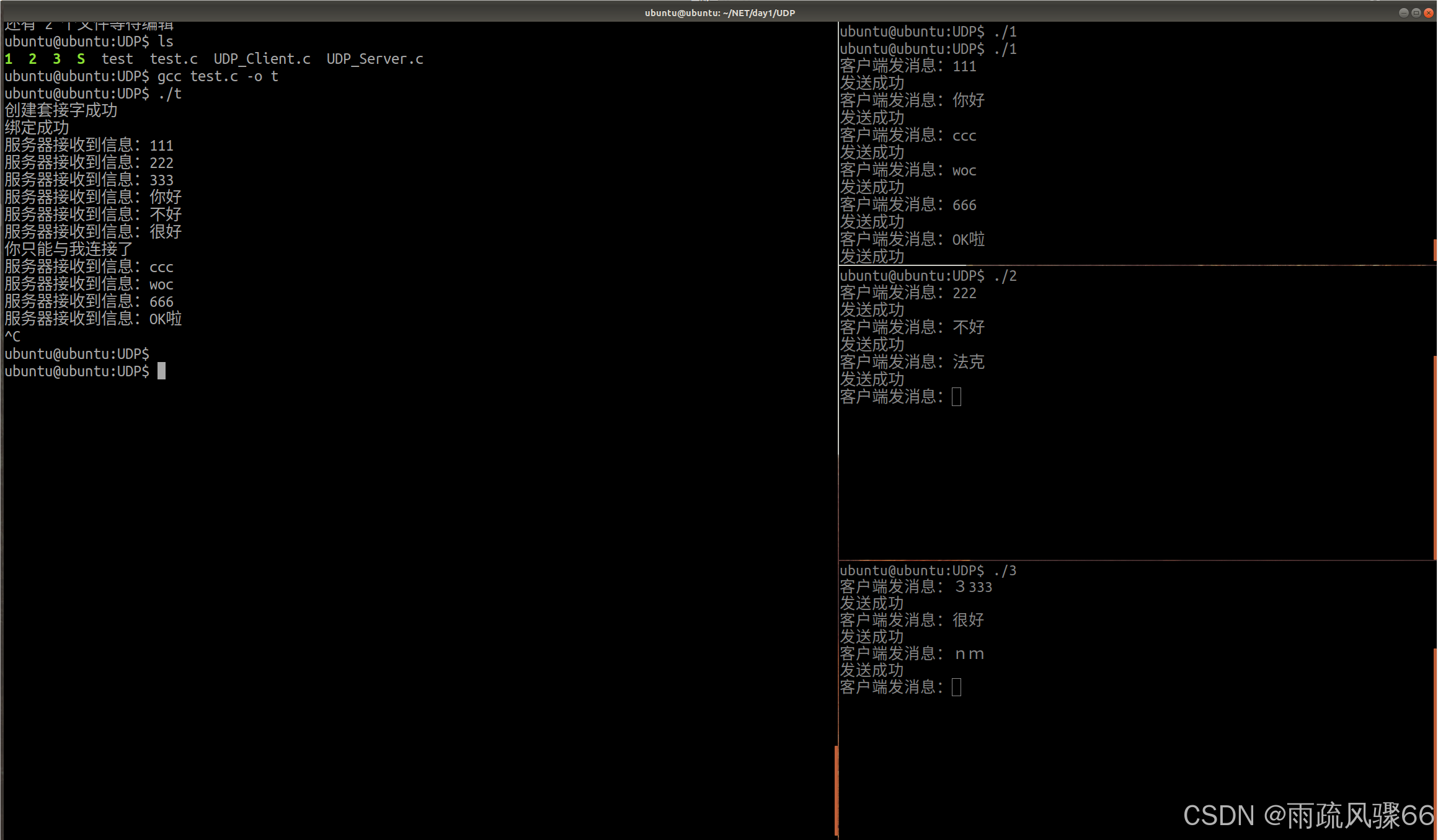This screenshot has height=840, width=1438.
Task: Click the server pane's active prompt cursor
Action: tap(161, 371)
